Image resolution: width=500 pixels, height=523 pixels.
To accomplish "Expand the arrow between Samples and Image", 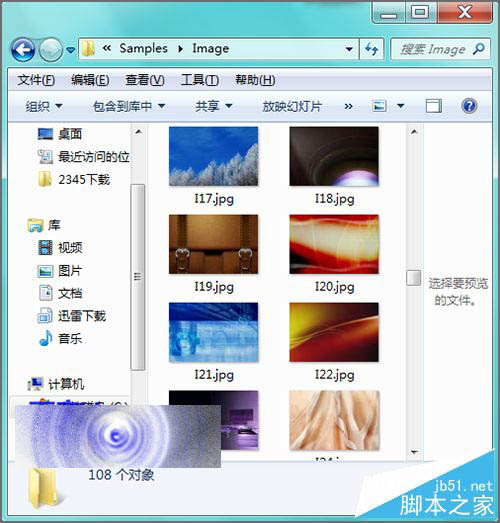I will tap(180, 49).
